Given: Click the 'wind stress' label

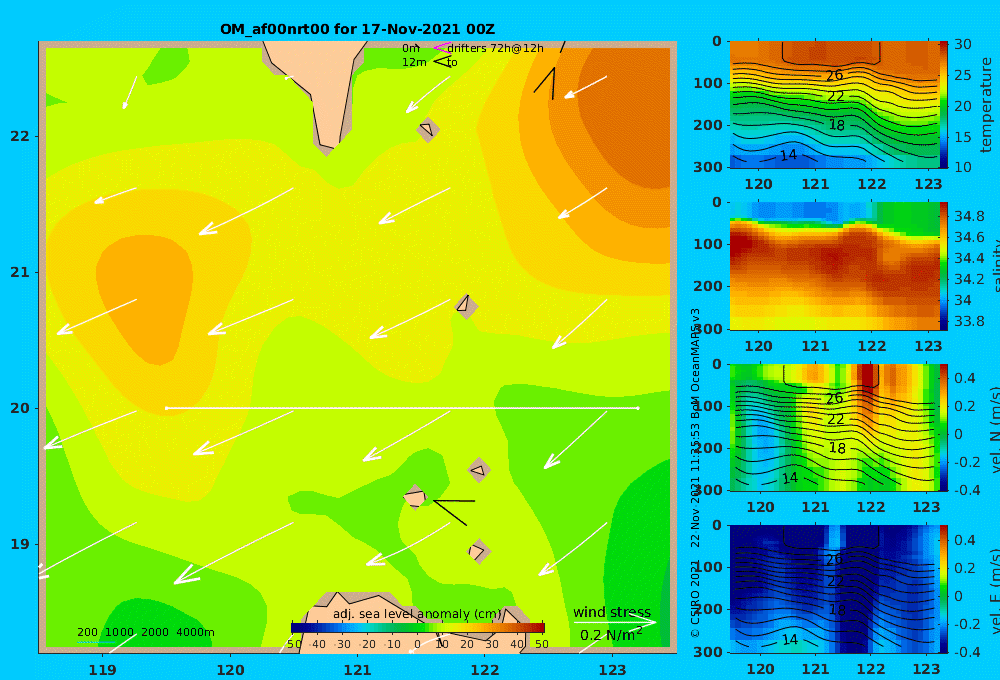Looking at the screenshot, I should pos(612,612).
